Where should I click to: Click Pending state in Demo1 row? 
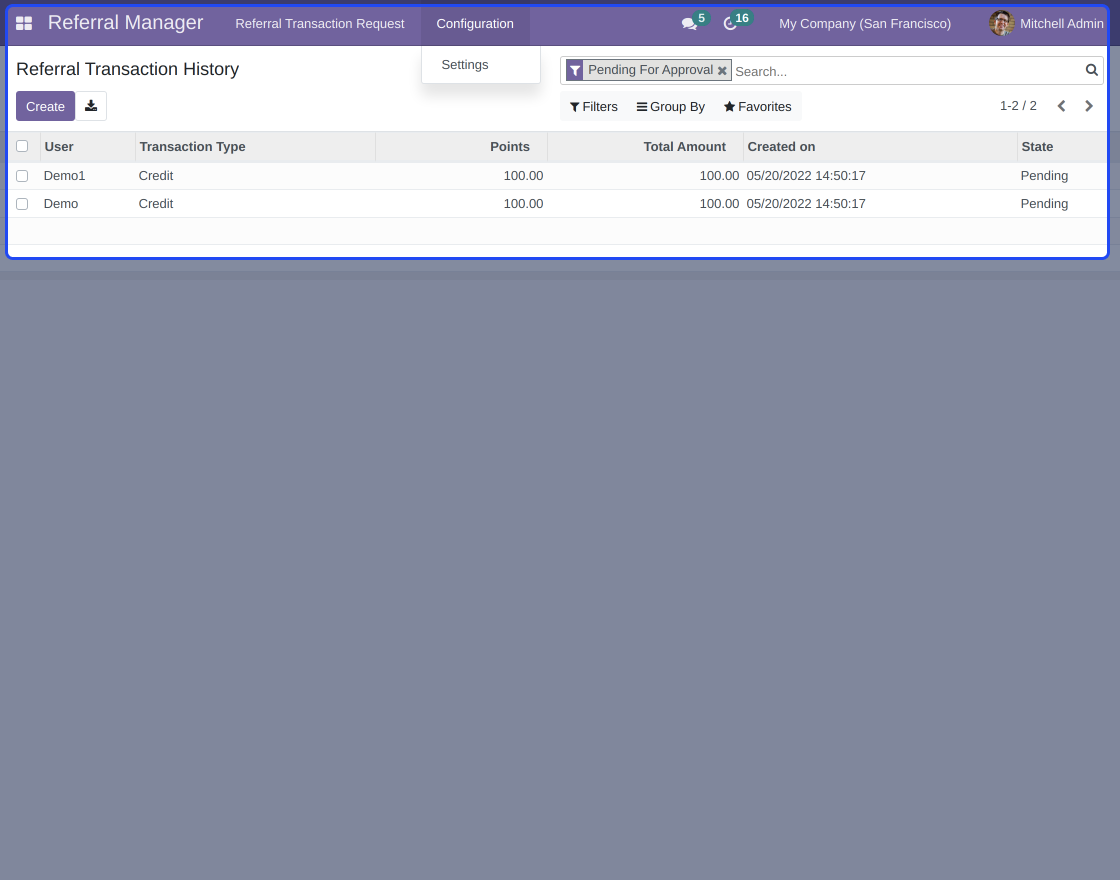(1044, 176)
